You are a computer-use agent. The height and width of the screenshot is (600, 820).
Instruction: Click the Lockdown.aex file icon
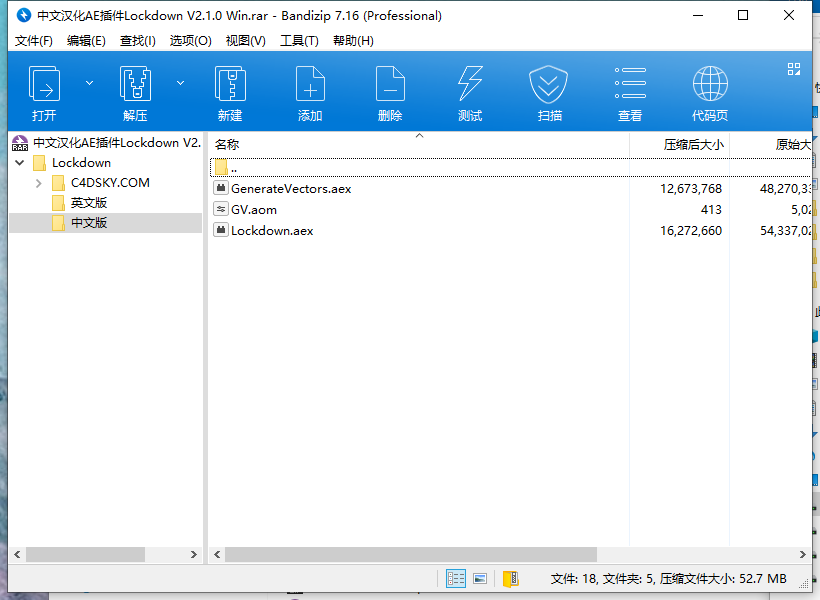[x=221, y=230]
